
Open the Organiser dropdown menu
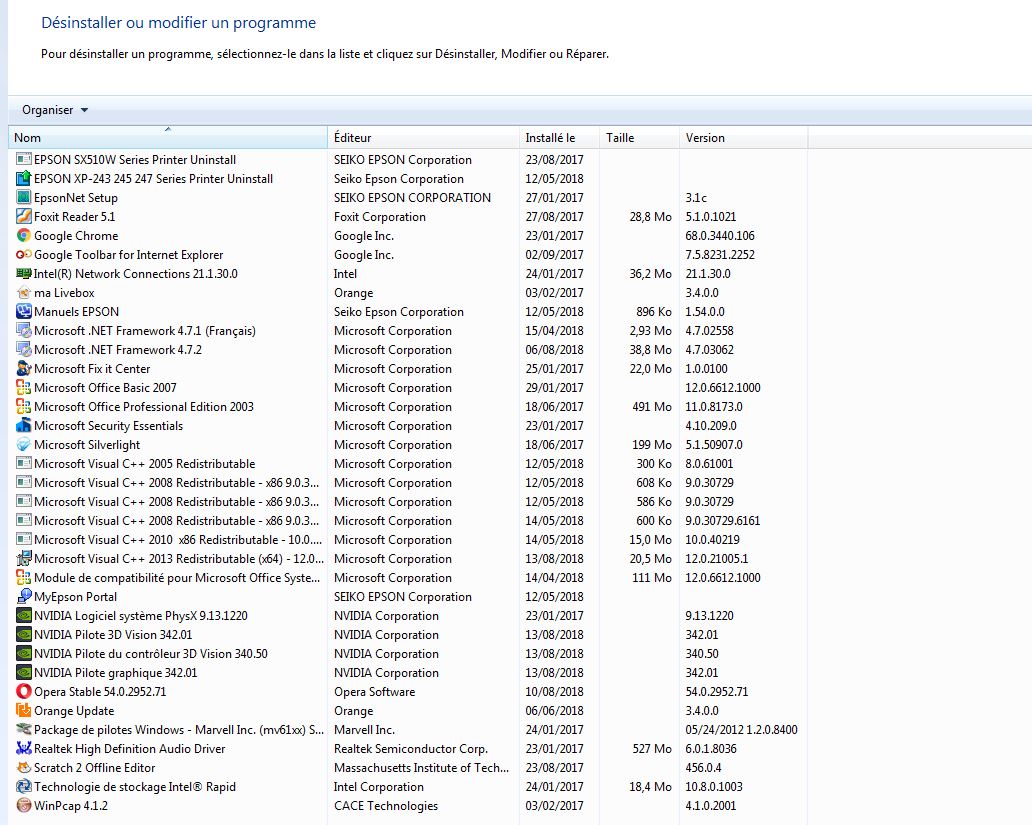[55, 110]
